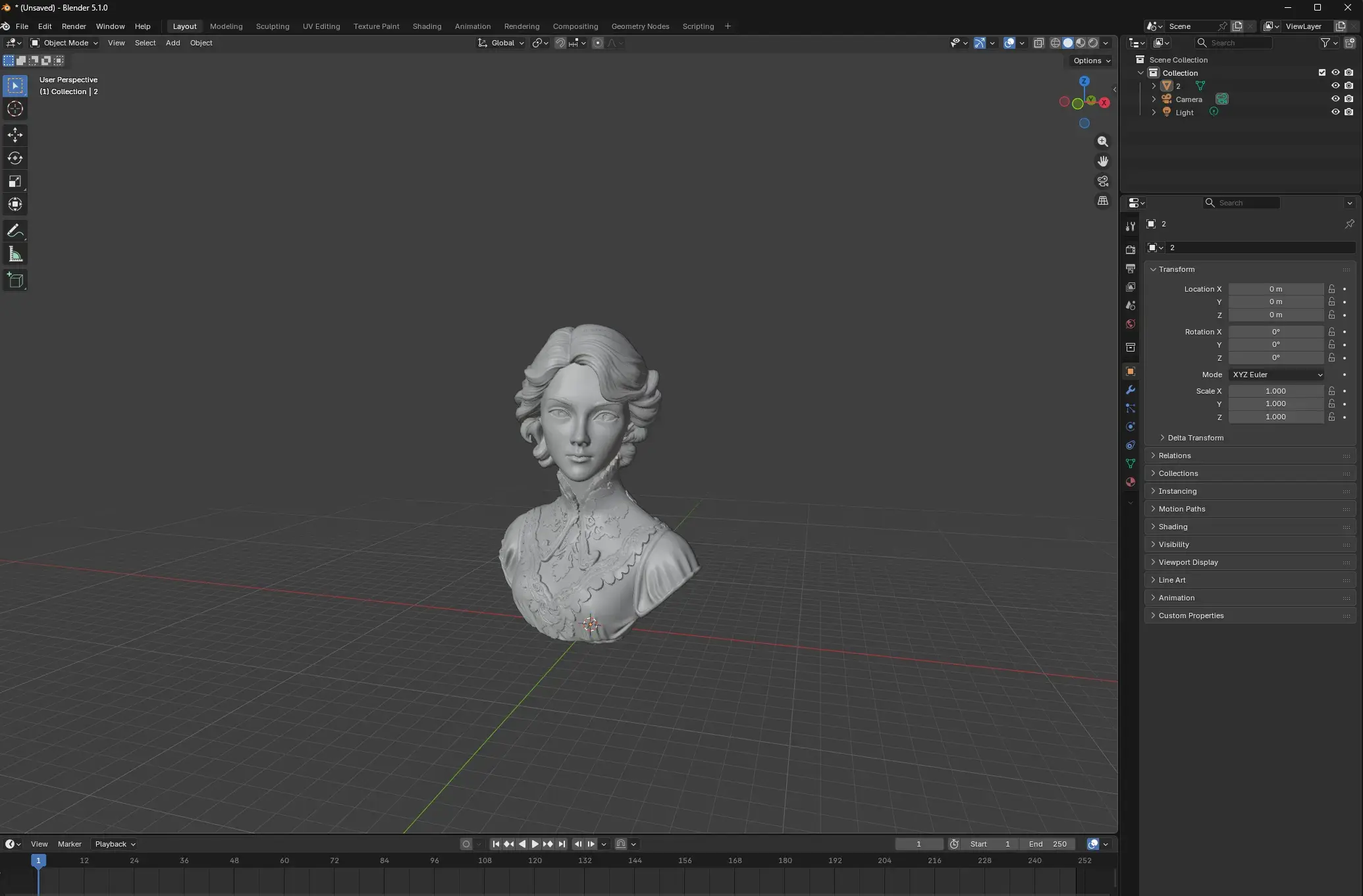Open rotation Mode XYZ Euler dropdown
The width and height of the screenshot is (1363, 896).
(1276, 375)
